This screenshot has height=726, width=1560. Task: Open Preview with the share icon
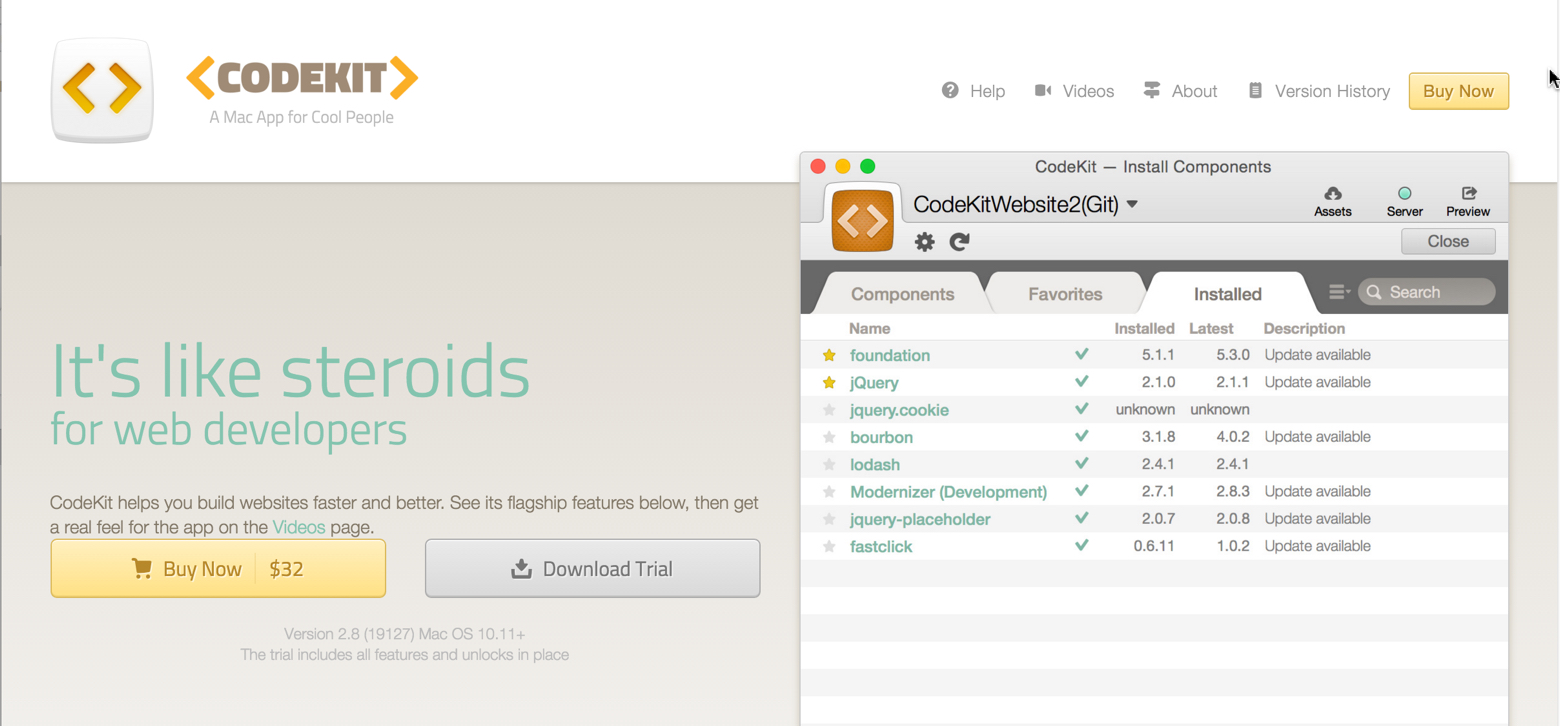[1468, 193]
